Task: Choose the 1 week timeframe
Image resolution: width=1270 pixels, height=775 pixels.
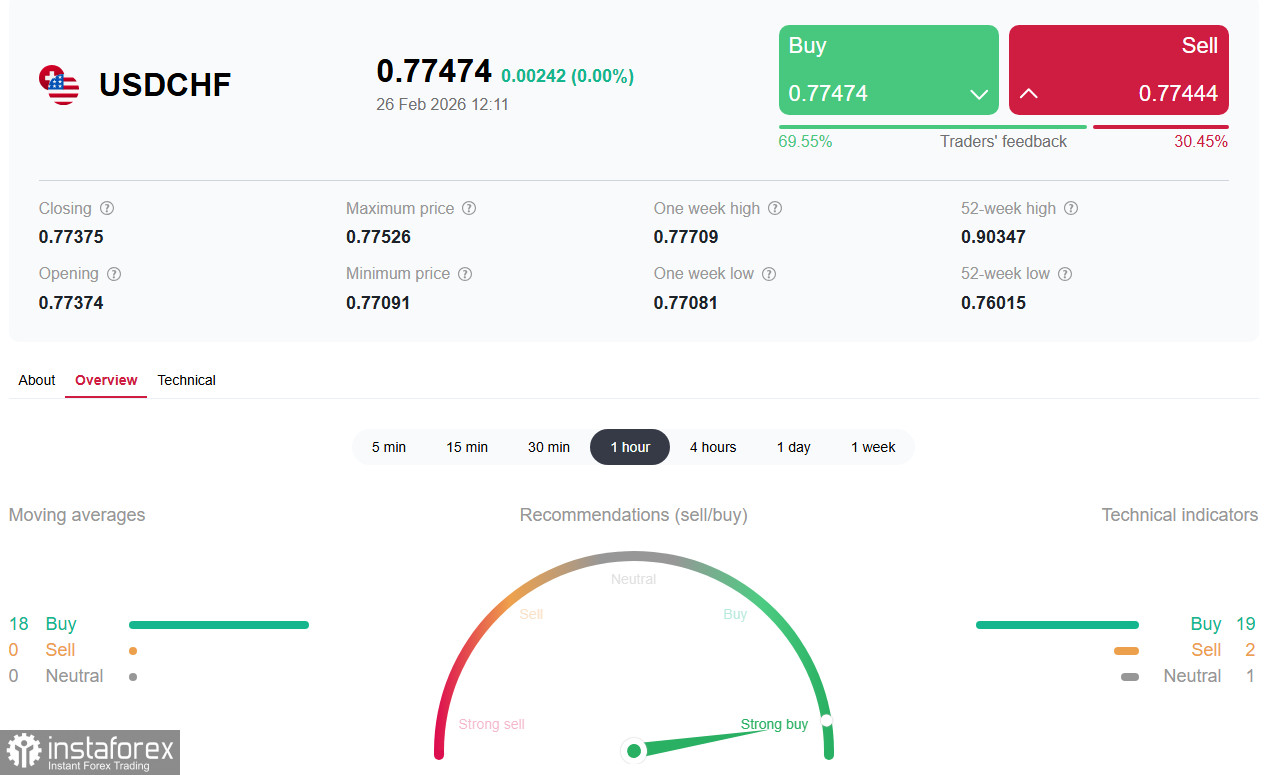Action: point(873,447)
